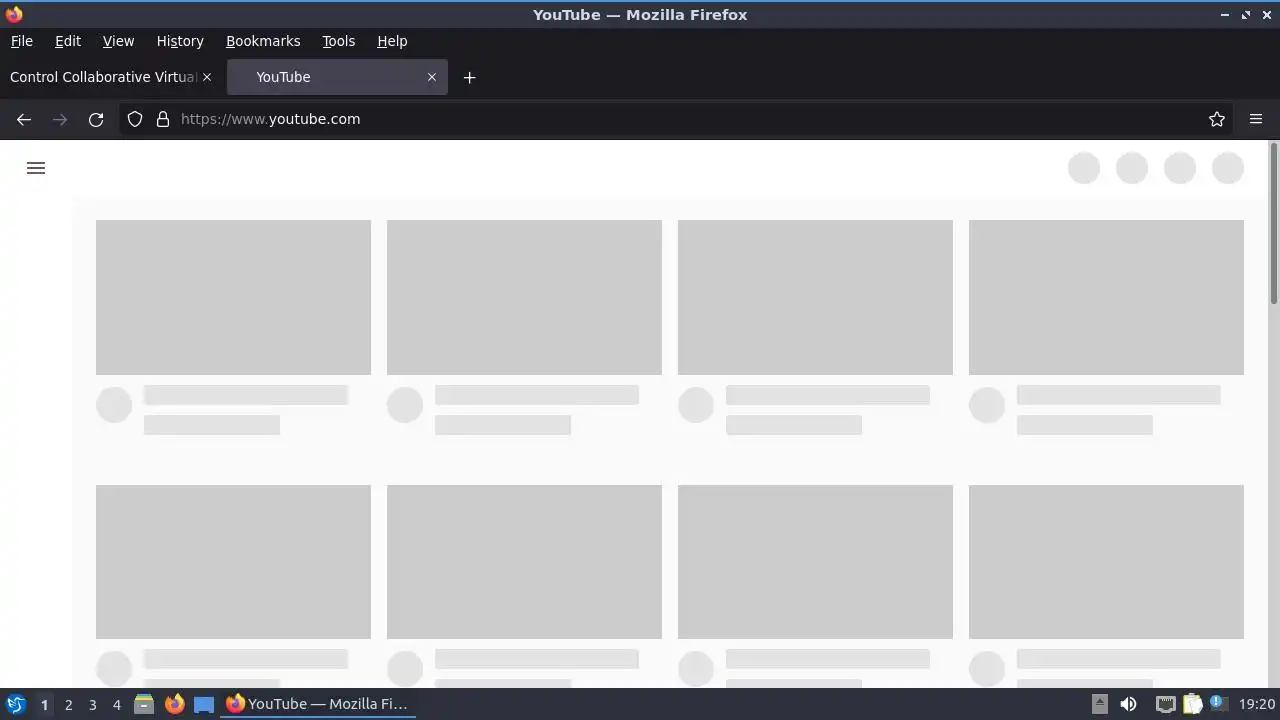
Task: Click the show desktop taskbar icon
Action: (x=204, y=704)
